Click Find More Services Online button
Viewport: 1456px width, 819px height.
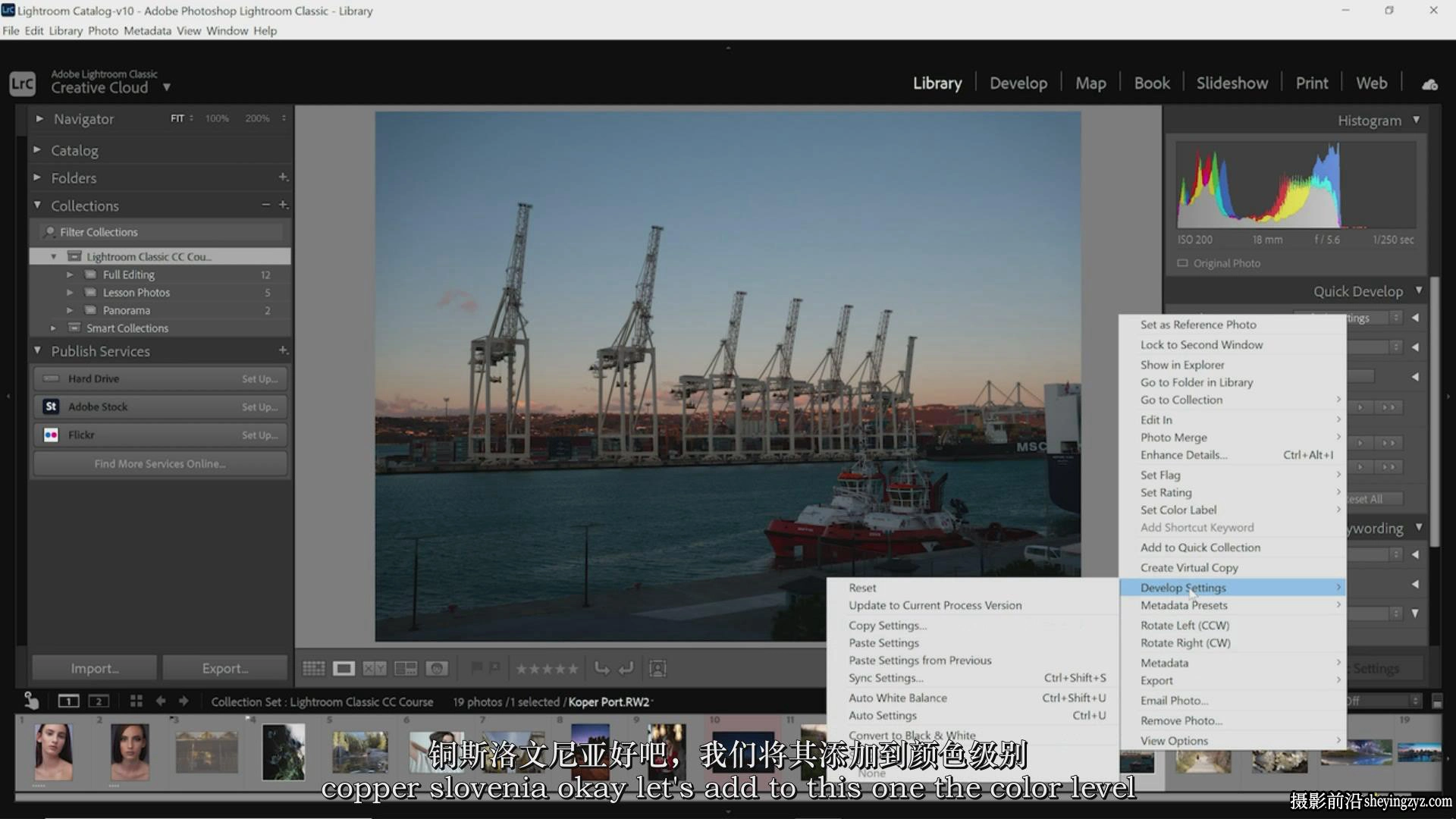(x=160, y=463)
